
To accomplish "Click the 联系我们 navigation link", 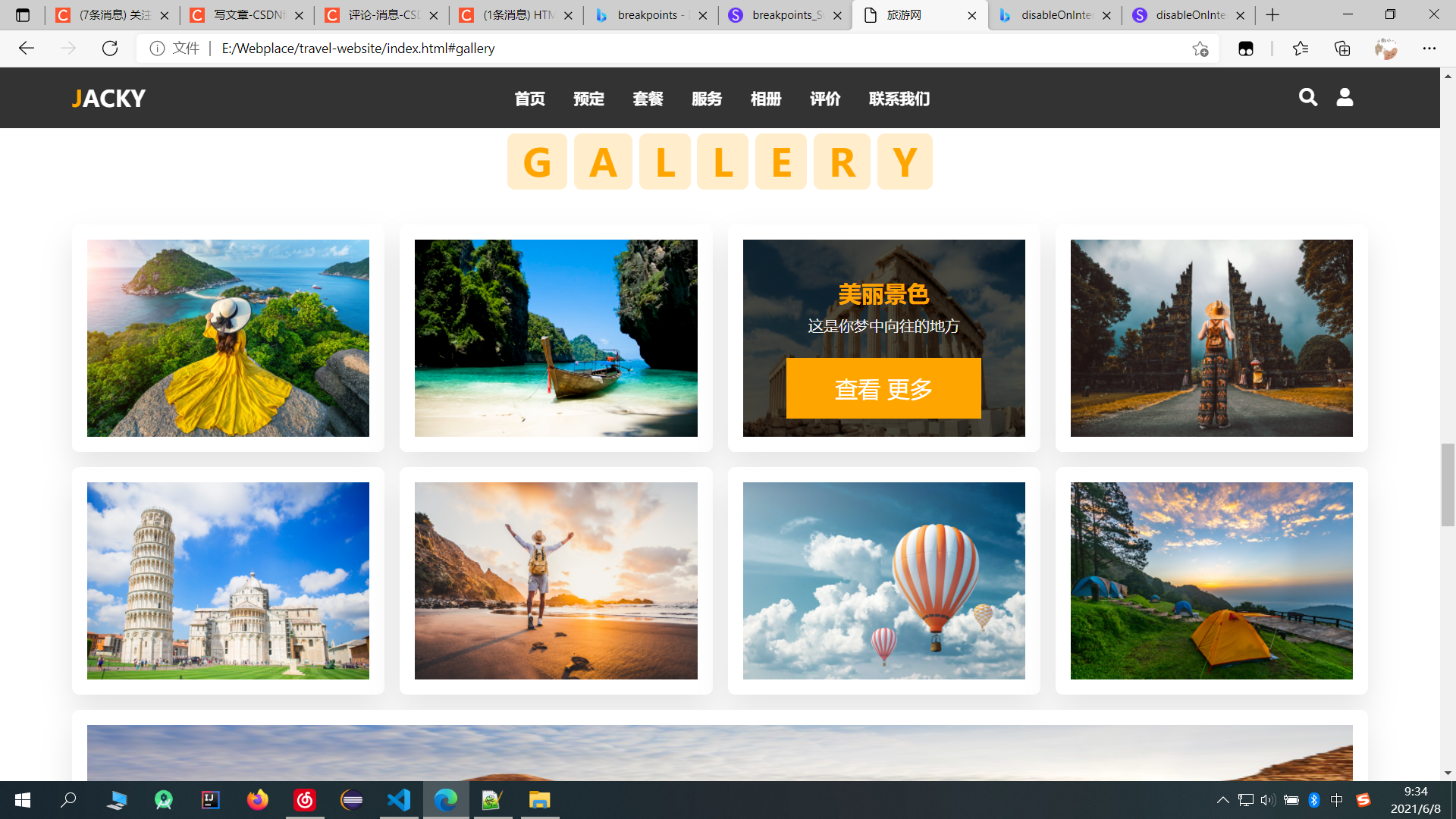I will (x=899, y=99).
